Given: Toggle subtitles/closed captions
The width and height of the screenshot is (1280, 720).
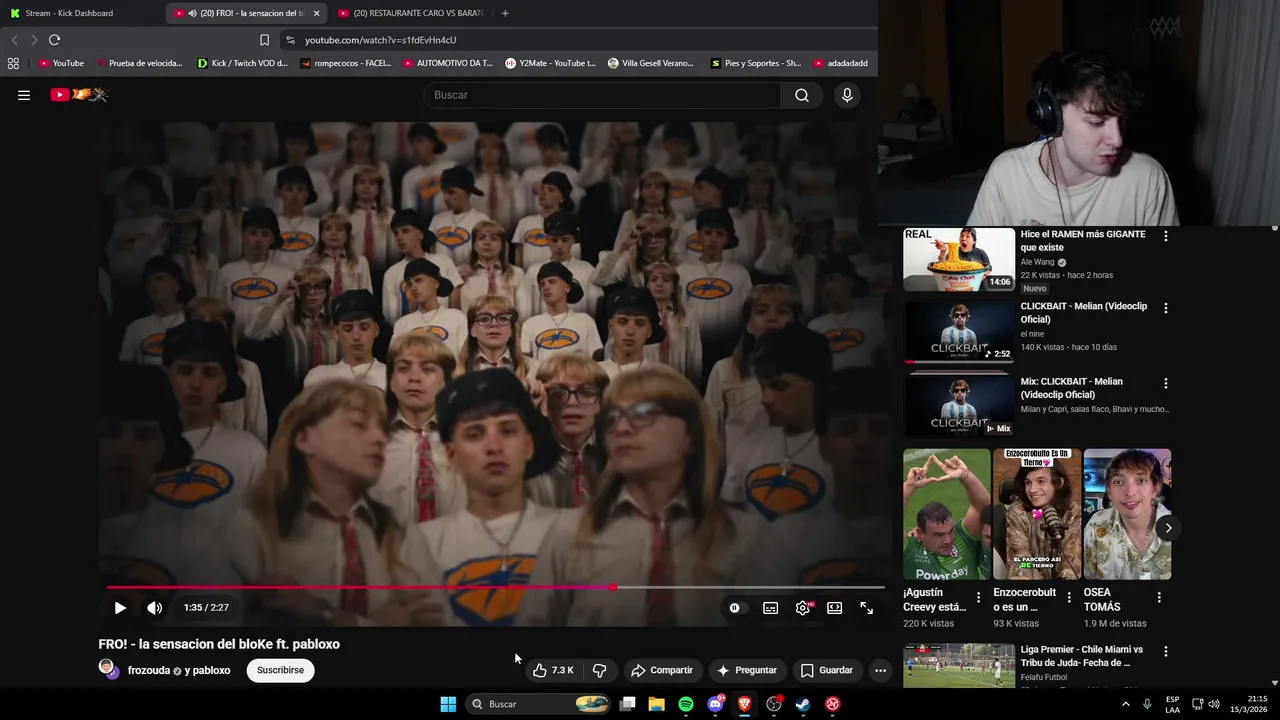Looking at the screenshot, I should (770, 607).
